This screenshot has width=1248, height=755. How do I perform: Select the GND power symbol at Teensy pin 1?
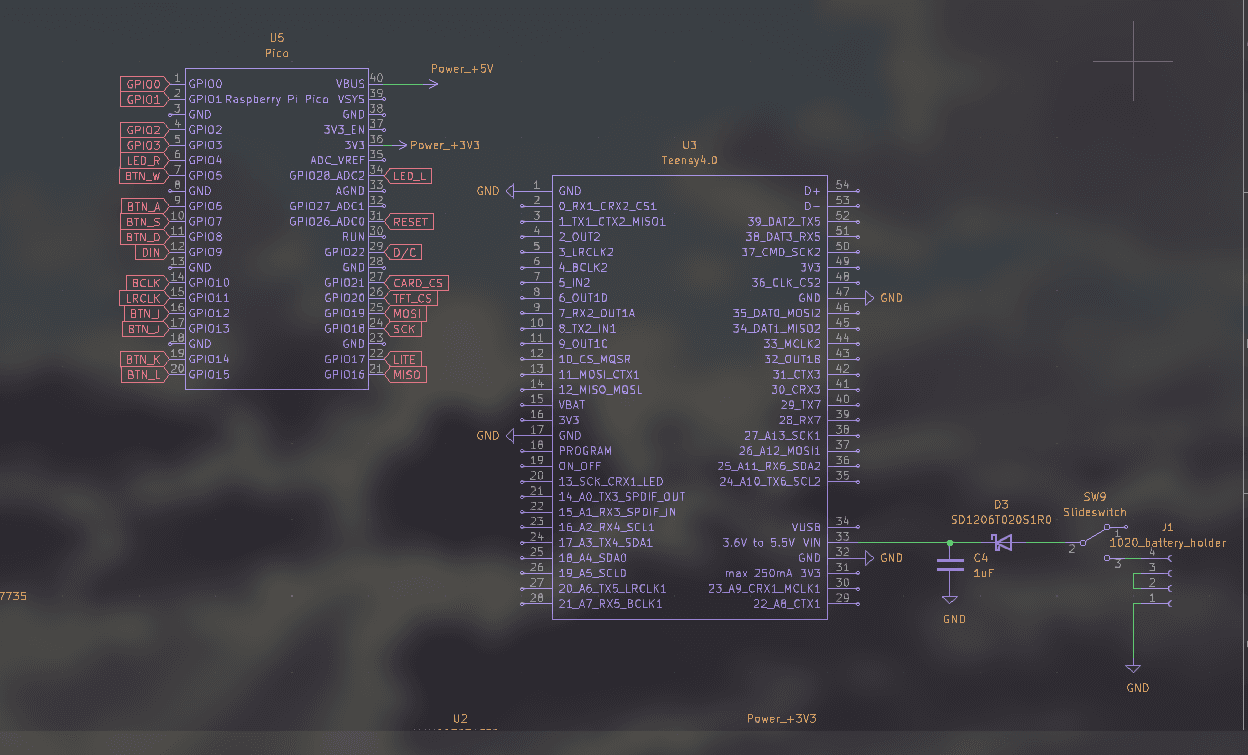[510, 191]
